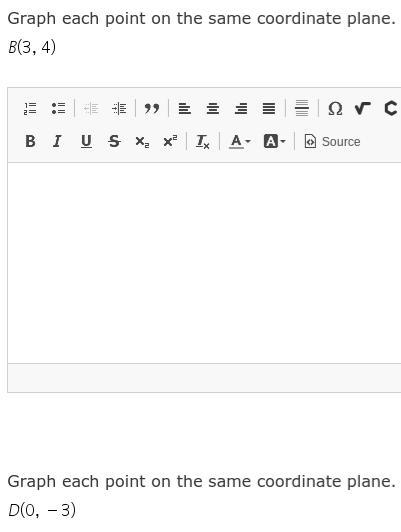Justify the text alignment
Image resolution: width=401 pixels, height=532 pixels.
click(269, 109)
